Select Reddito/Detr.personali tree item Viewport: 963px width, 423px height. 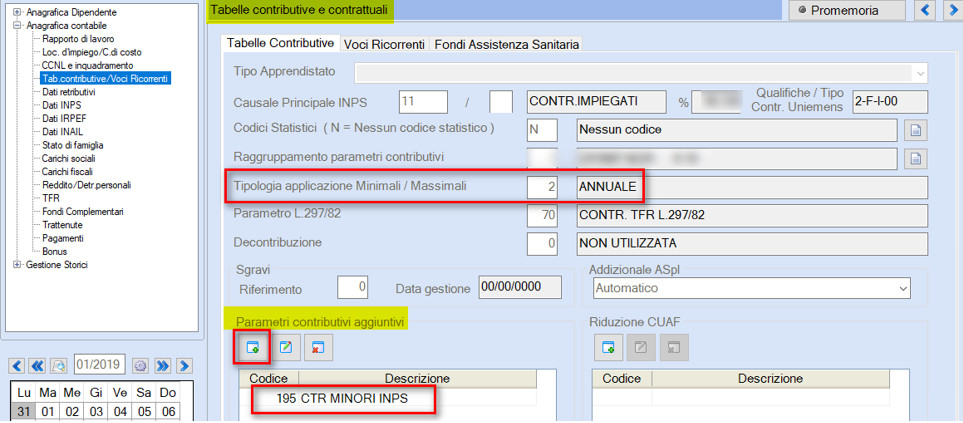86,185
